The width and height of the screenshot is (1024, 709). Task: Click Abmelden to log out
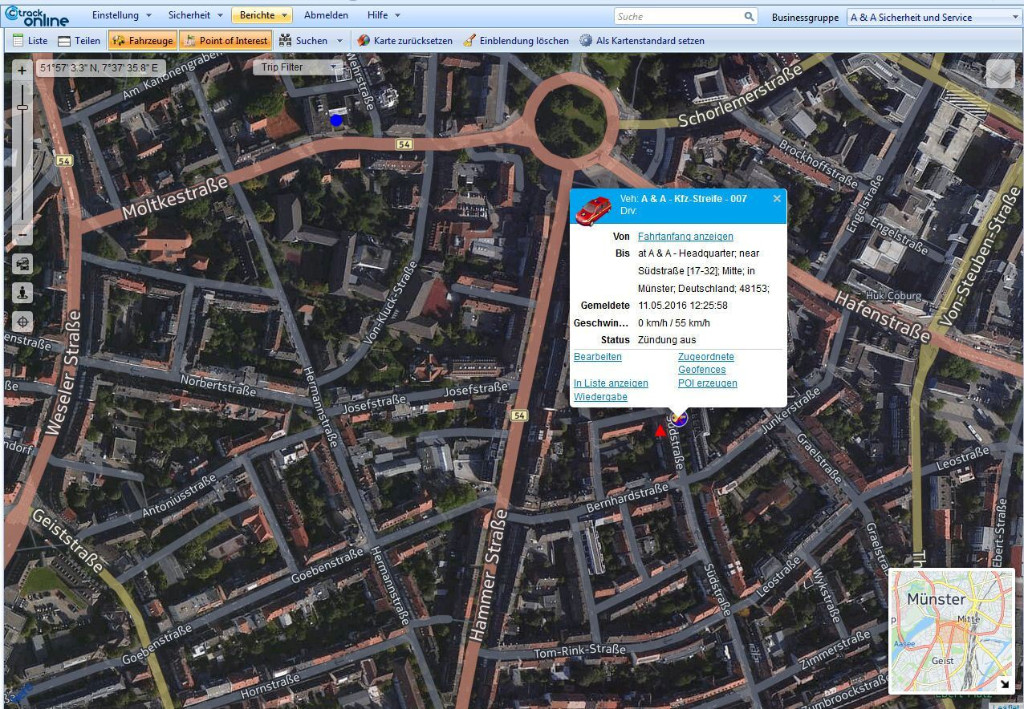pos(326,15)
